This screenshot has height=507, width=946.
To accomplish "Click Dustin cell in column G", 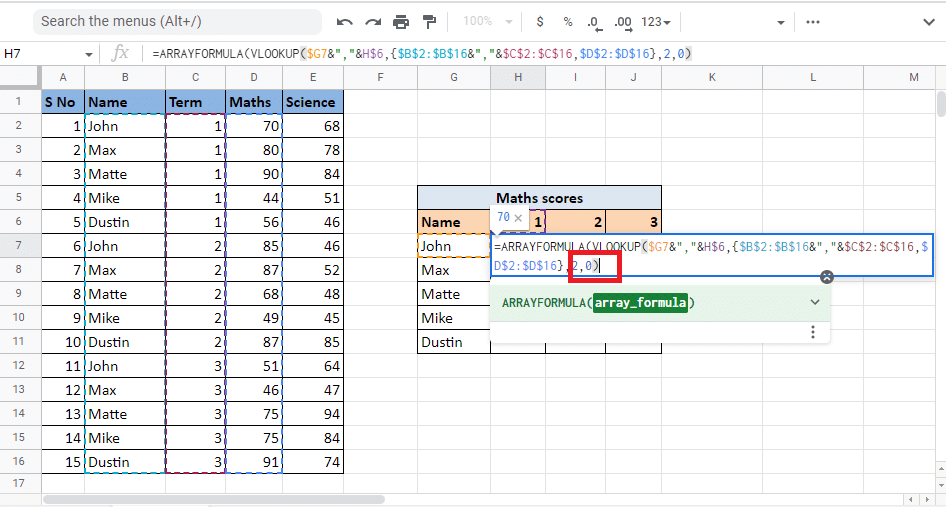I will pos(454,342).
